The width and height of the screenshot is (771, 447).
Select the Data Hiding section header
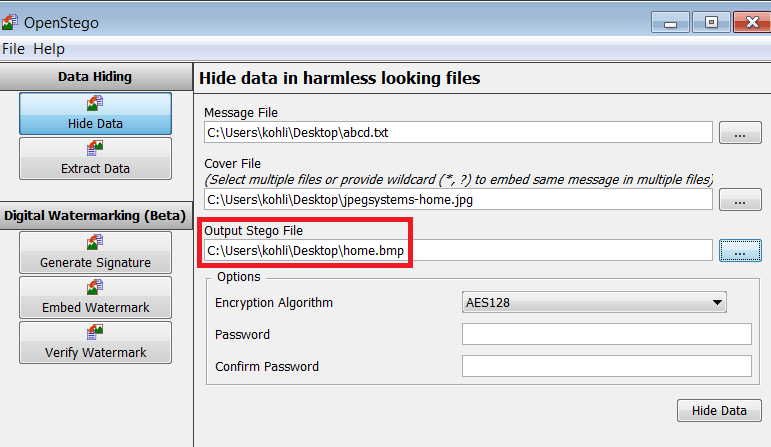point(95,77)
